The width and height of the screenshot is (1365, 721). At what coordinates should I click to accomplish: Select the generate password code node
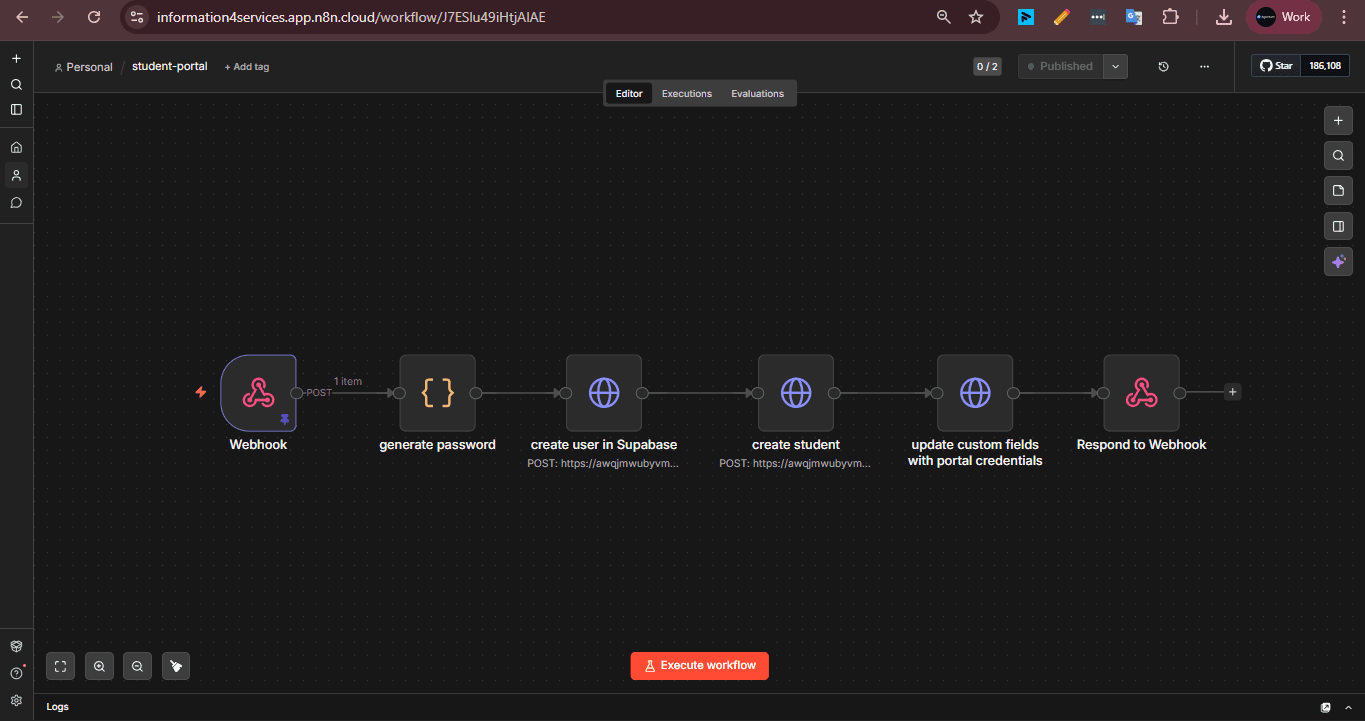(x=437, y=393)
